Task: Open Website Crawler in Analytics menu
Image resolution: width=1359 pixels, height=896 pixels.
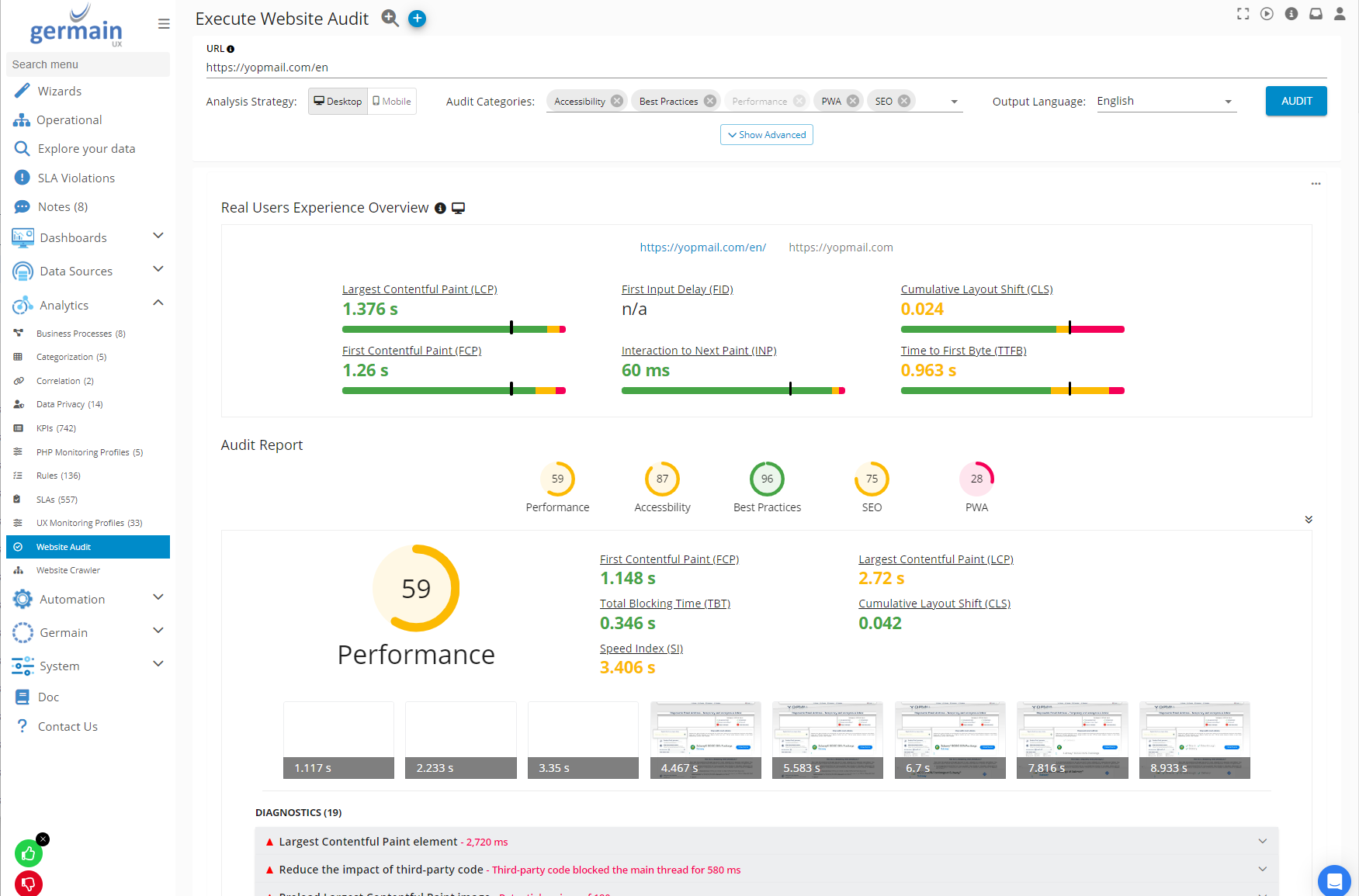Action: [x=68, y=570]
